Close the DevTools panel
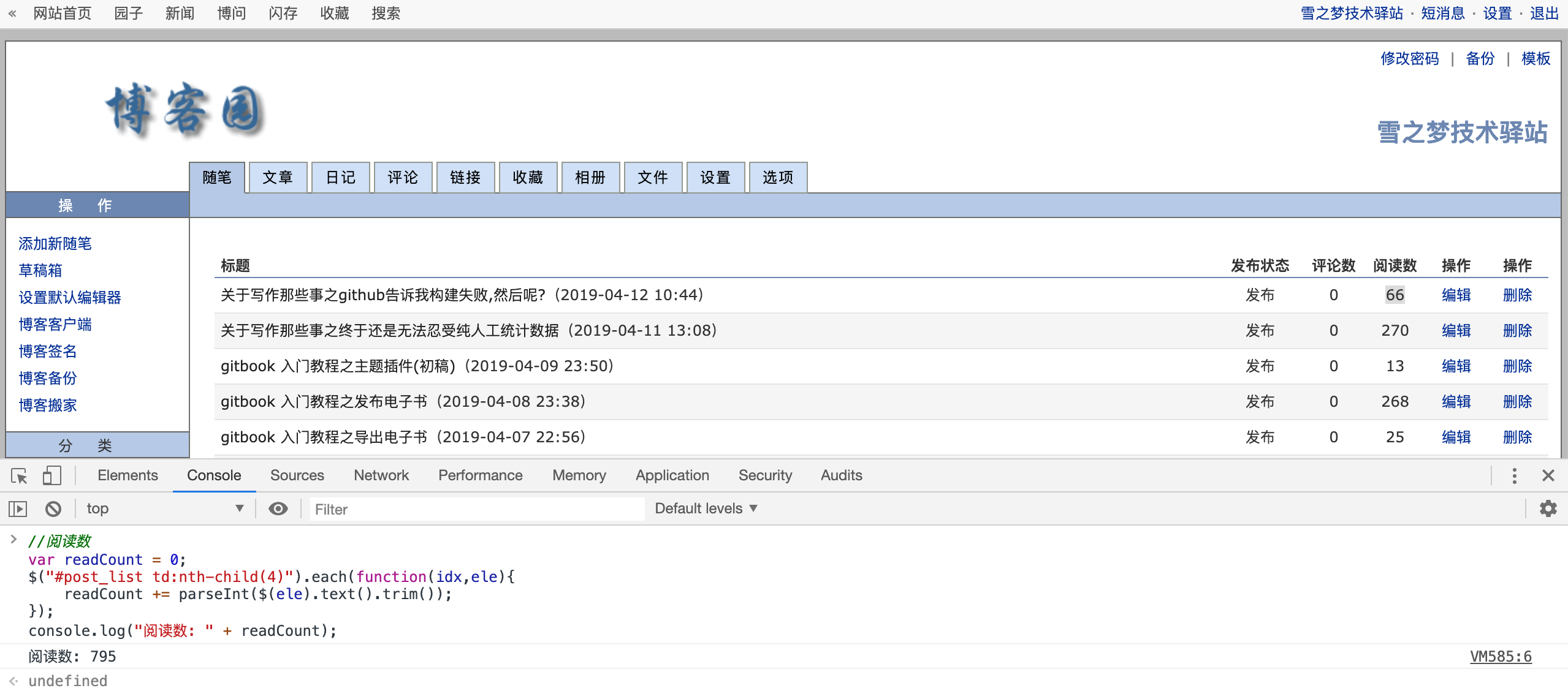1568x691 pixels. click(1549, 475)
